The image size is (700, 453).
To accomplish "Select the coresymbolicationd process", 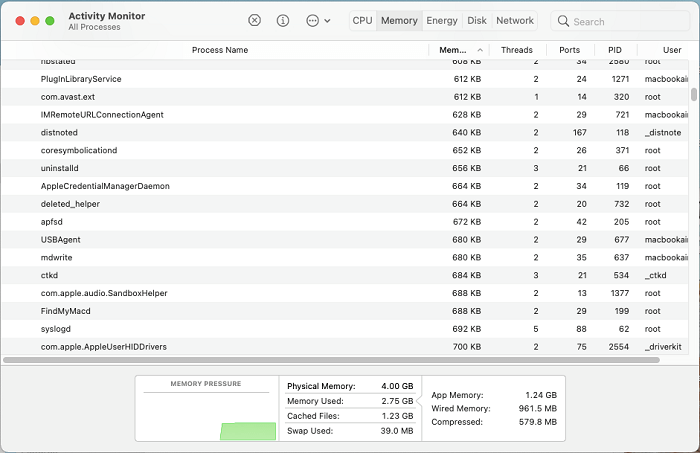I will pyautogui.click(x=345, y=150).
